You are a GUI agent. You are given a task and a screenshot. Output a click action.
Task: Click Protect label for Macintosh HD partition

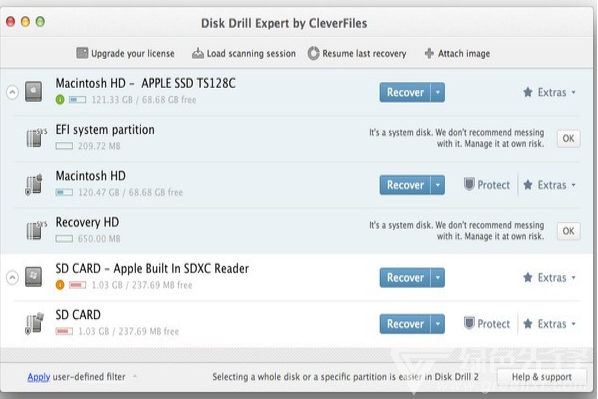pyautogui.click(x=494, y=185)
